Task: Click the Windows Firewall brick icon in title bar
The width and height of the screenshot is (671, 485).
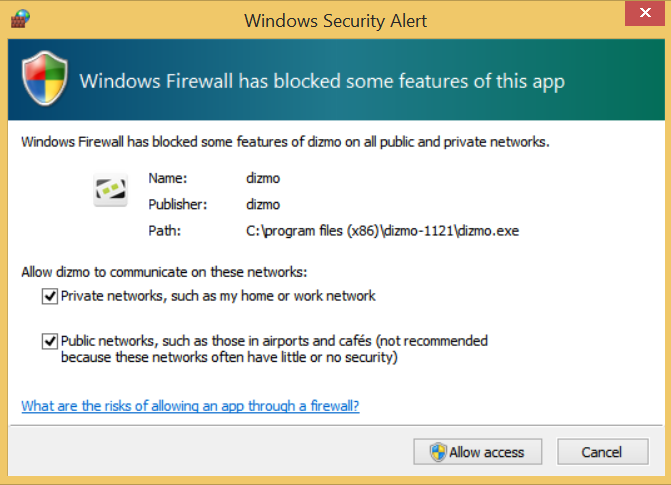Action: [21, 18]
